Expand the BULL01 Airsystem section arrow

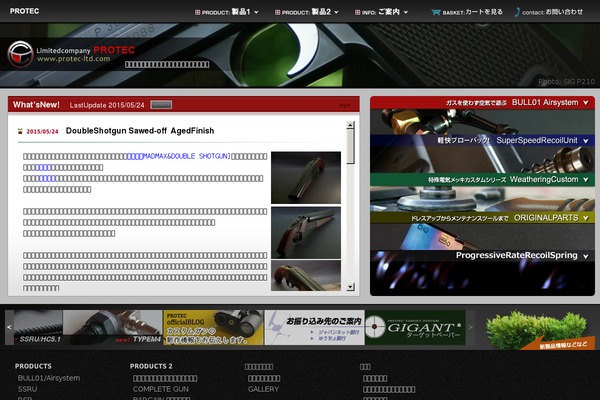(x=586, y=103)
